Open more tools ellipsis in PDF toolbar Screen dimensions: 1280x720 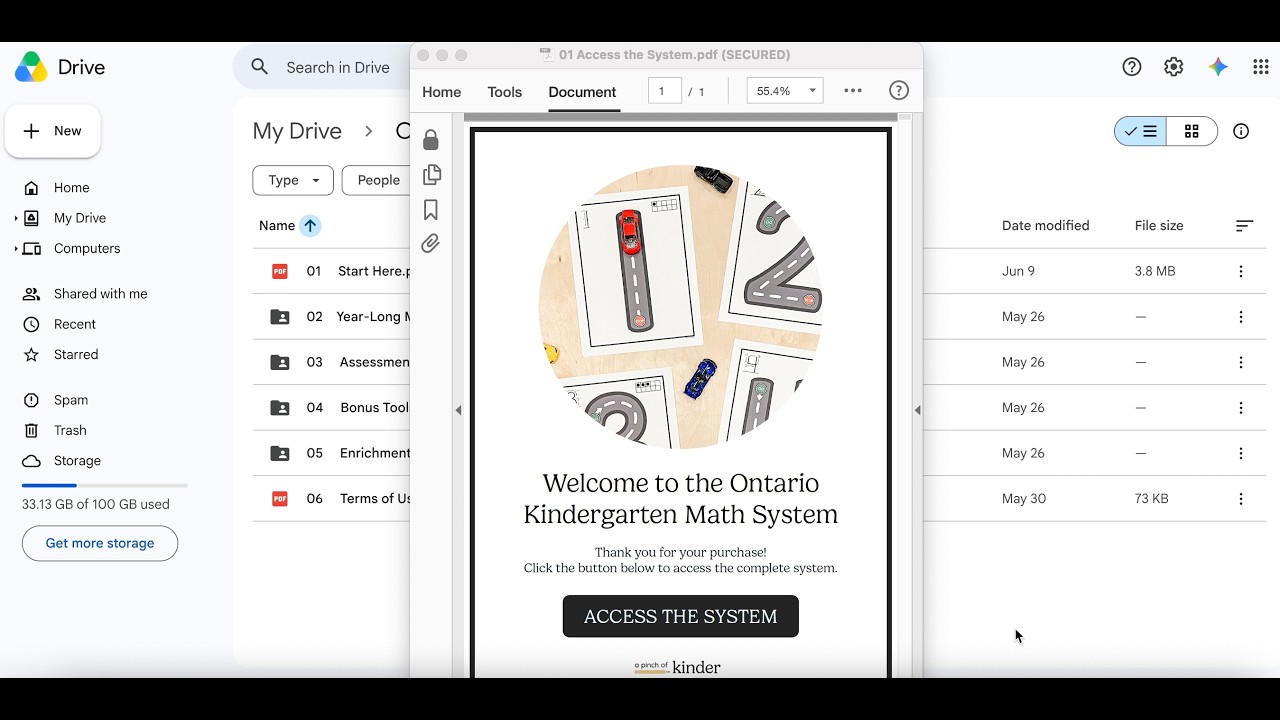(853, 91)
